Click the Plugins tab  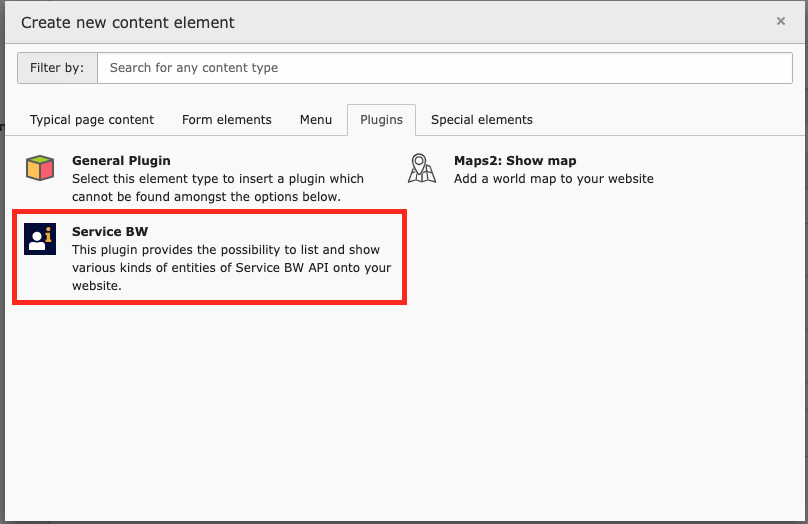[x=381, y=120]
